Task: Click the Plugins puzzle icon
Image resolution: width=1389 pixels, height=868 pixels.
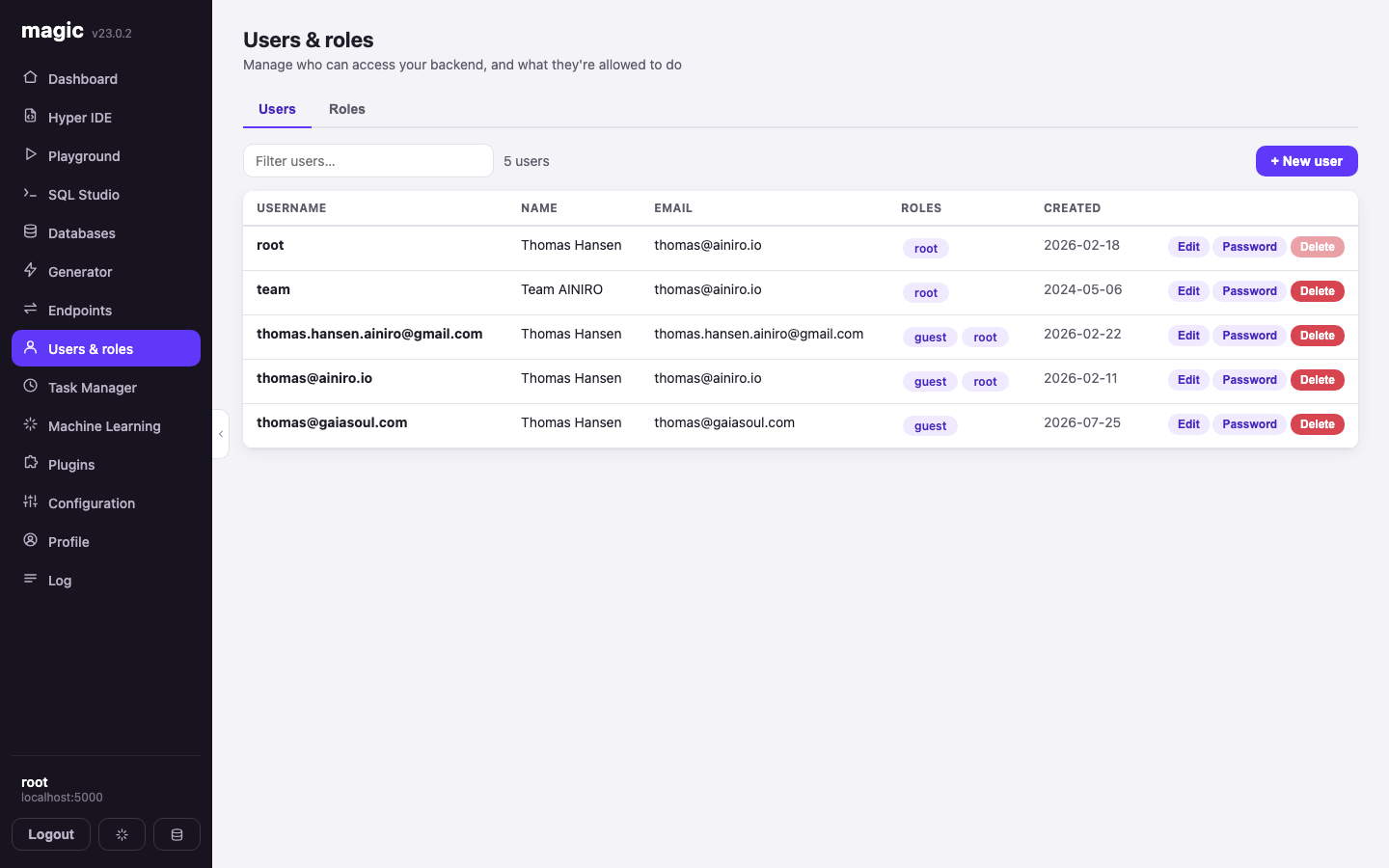Action: pyautogui.click(x=30, y=463)
